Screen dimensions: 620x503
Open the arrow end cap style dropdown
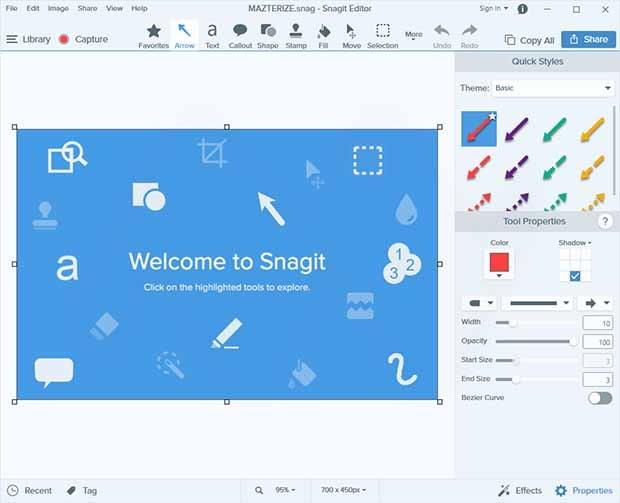[597, 303]
